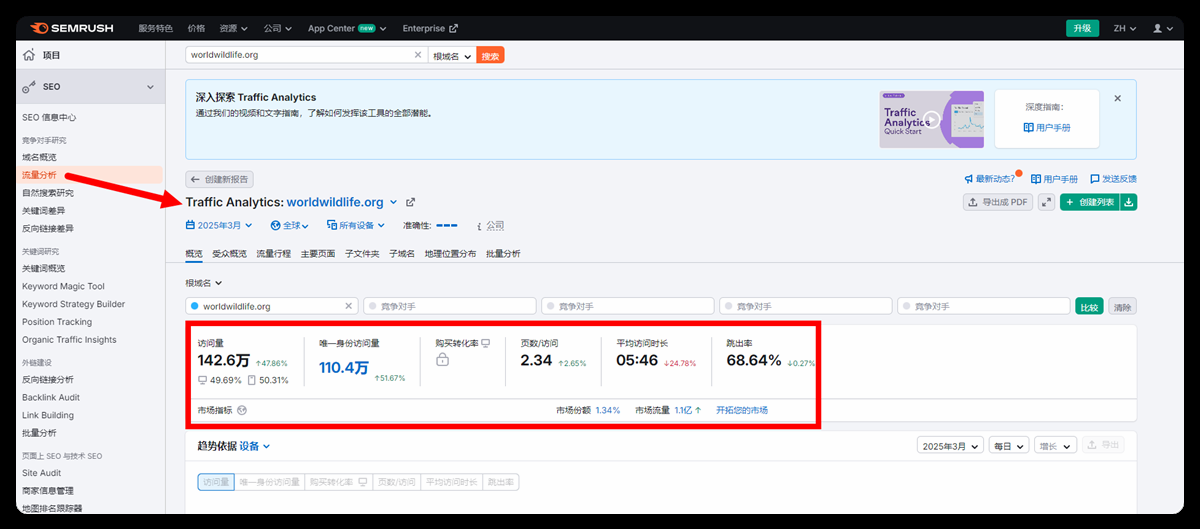Switch to the 子文件夹 tab

[x=362, y=254]
